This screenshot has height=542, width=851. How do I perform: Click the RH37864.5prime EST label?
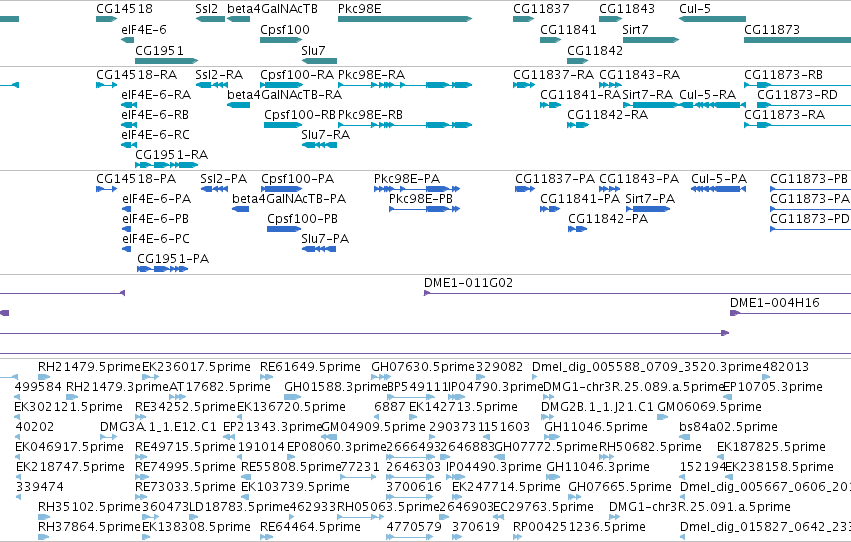tap(89, 527)
